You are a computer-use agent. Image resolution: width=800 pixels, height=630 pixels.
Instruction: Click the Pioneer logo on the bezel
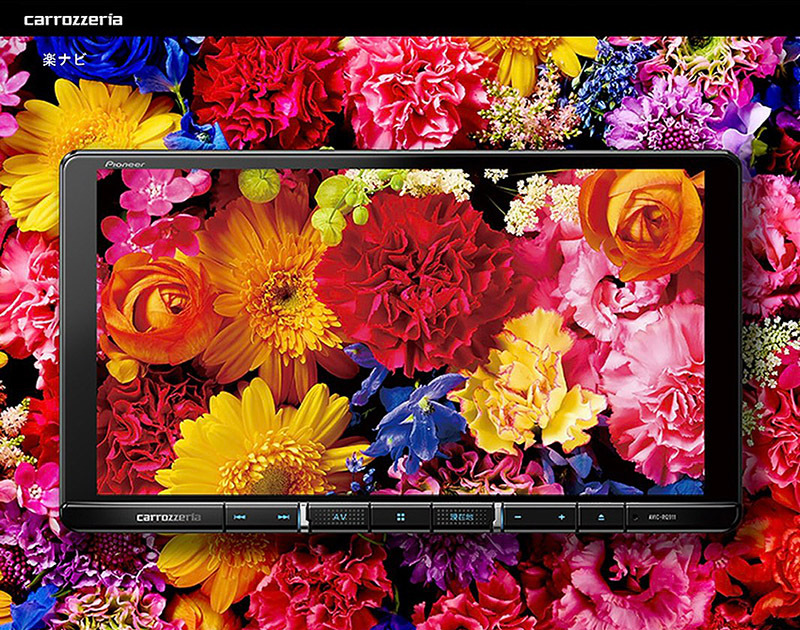point(124,164)
